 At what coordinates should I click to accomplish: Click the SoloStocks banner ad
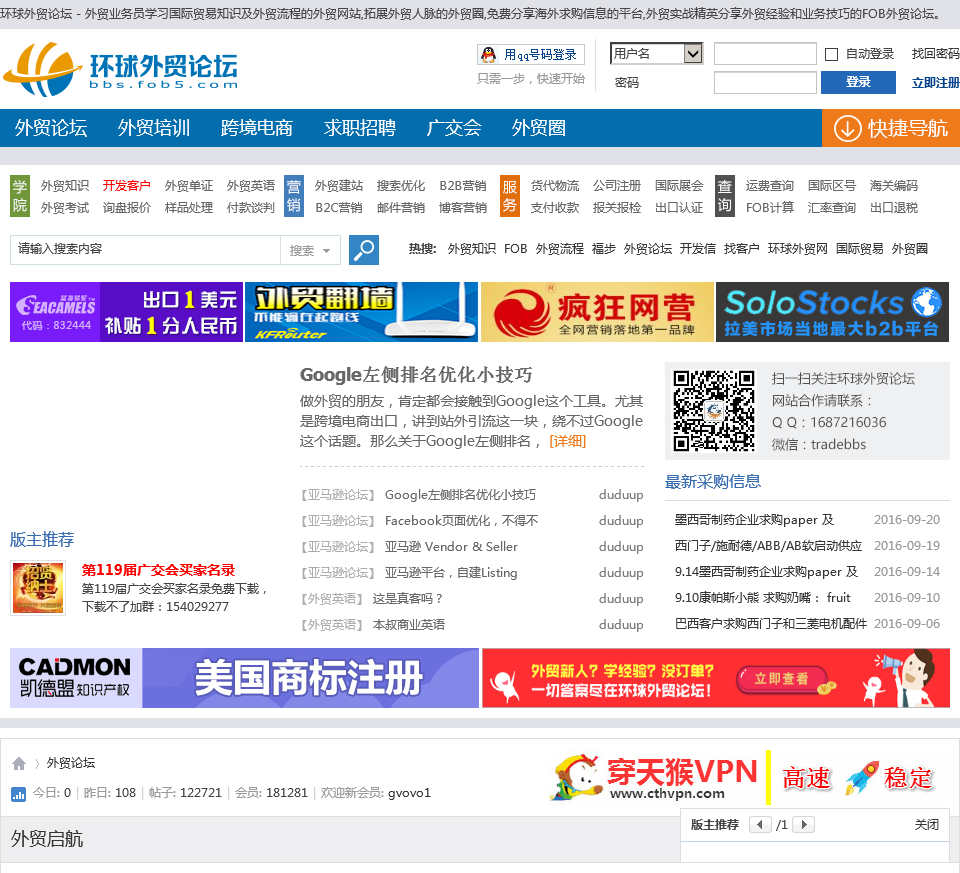pos(832,312)
